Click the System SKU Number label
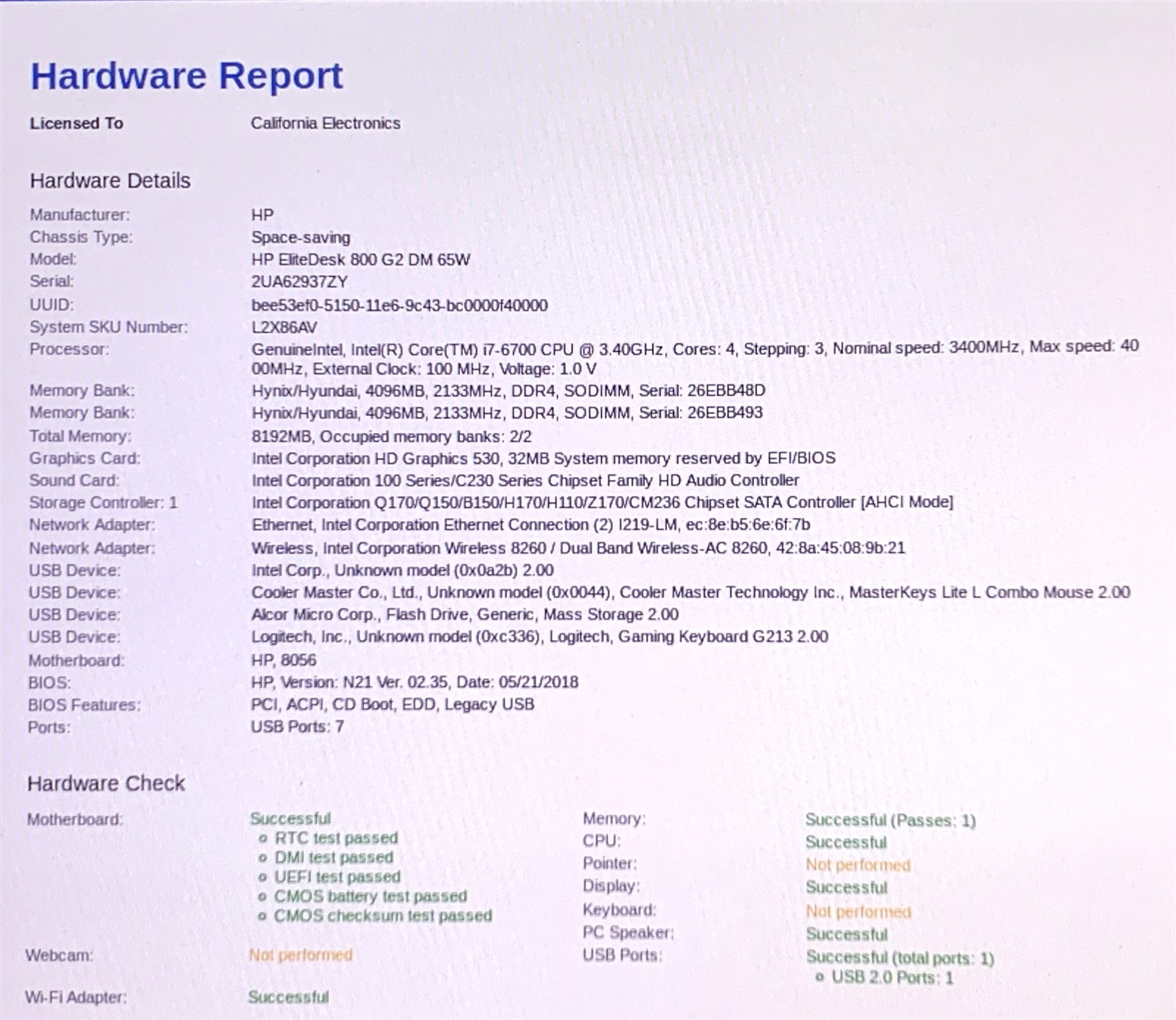 109,327
